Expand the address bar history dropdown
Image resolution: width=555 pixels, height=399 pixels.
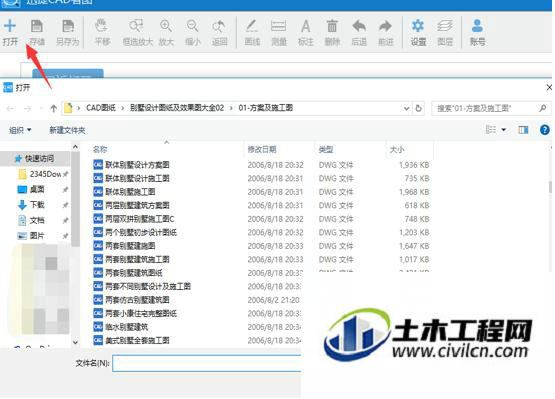[x=406, y=108]
